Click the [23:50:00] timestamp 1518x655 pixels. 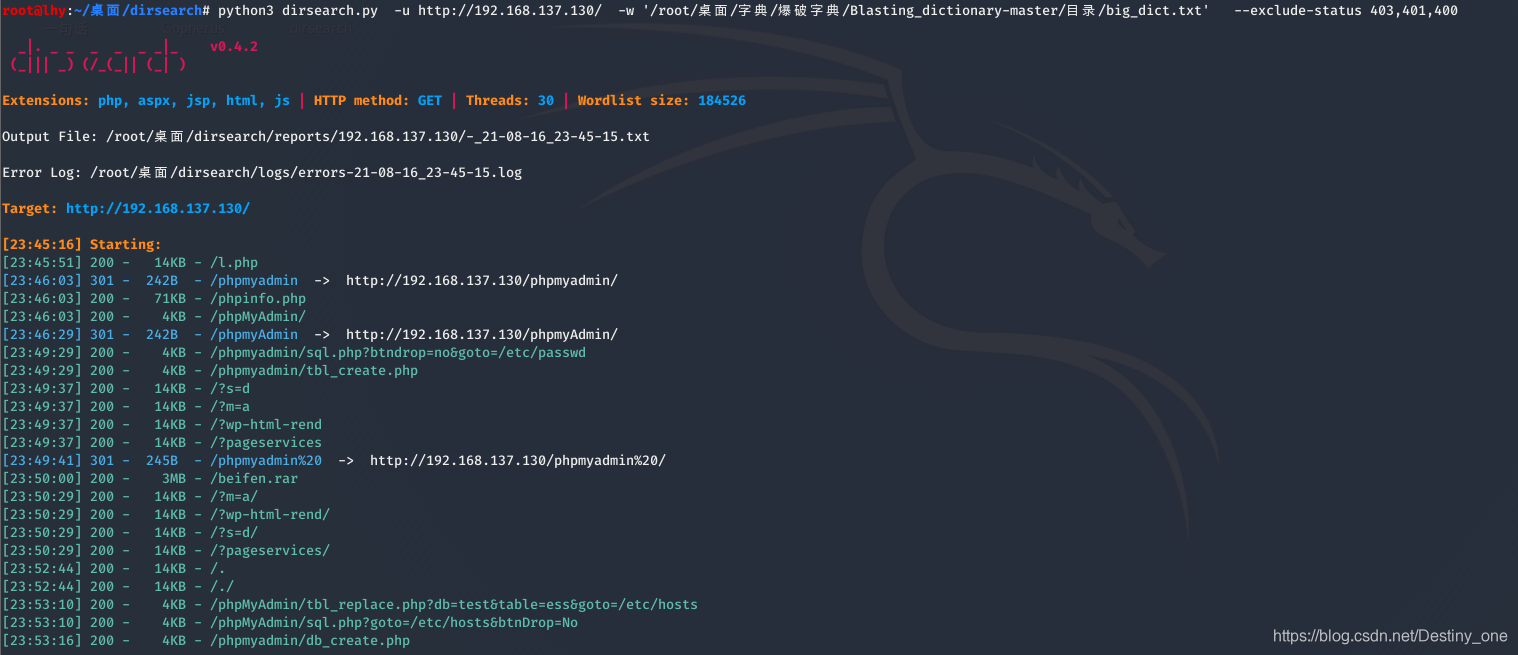(42, 478)
